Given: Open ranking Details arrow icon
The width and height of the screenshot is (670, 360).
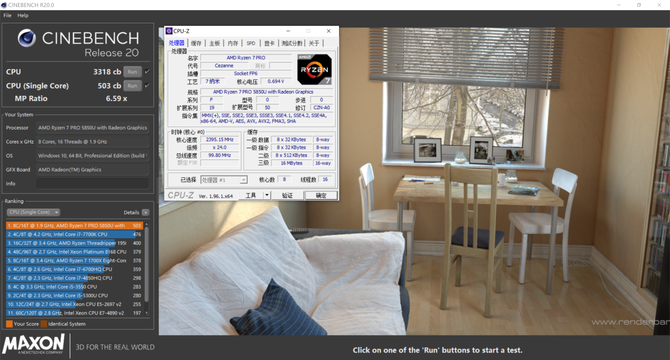Looking at the screenshot, I should point(146,212).
